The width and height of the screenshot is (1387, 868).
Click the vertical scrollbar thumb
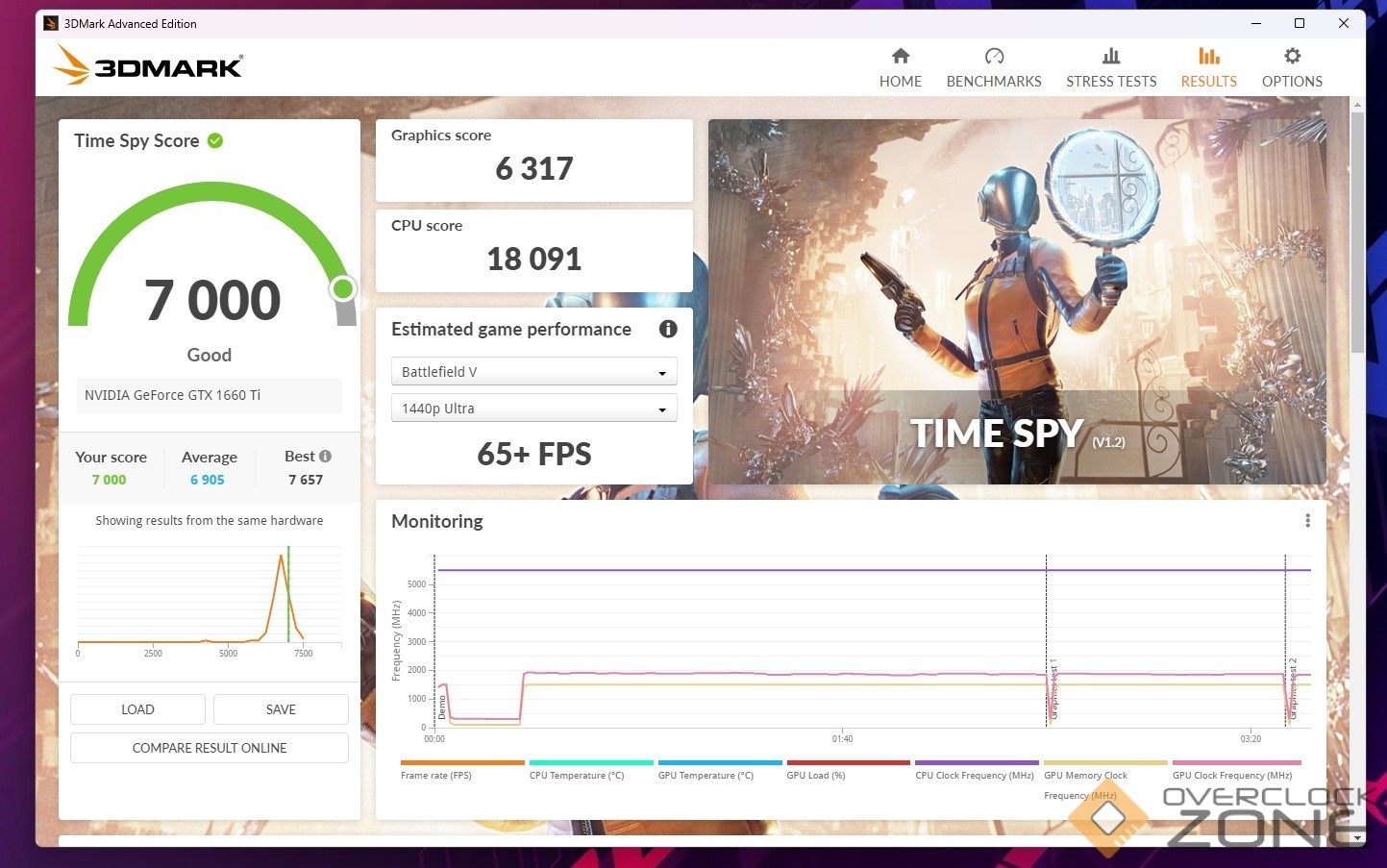pos(1357,233)
